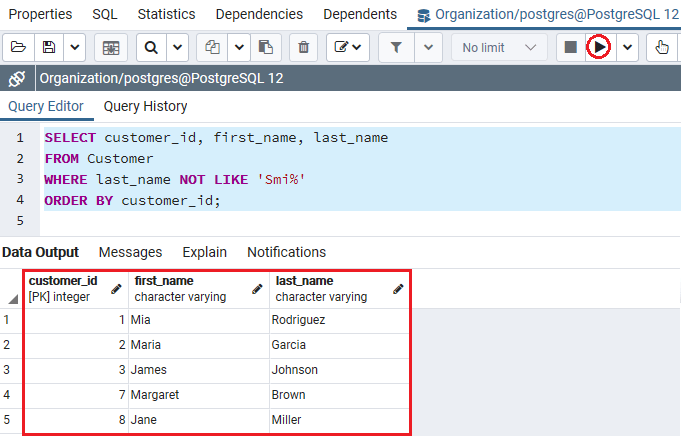Place cursor on empty editor line 5
The image size is (681, 436).
[360, 221]
